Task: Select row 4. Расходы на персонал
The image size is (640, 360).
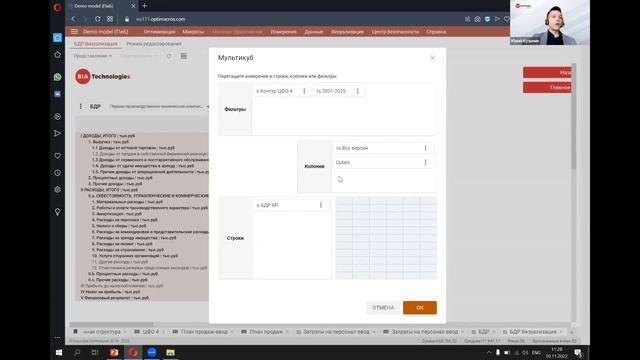Action: tap(125, 220)
